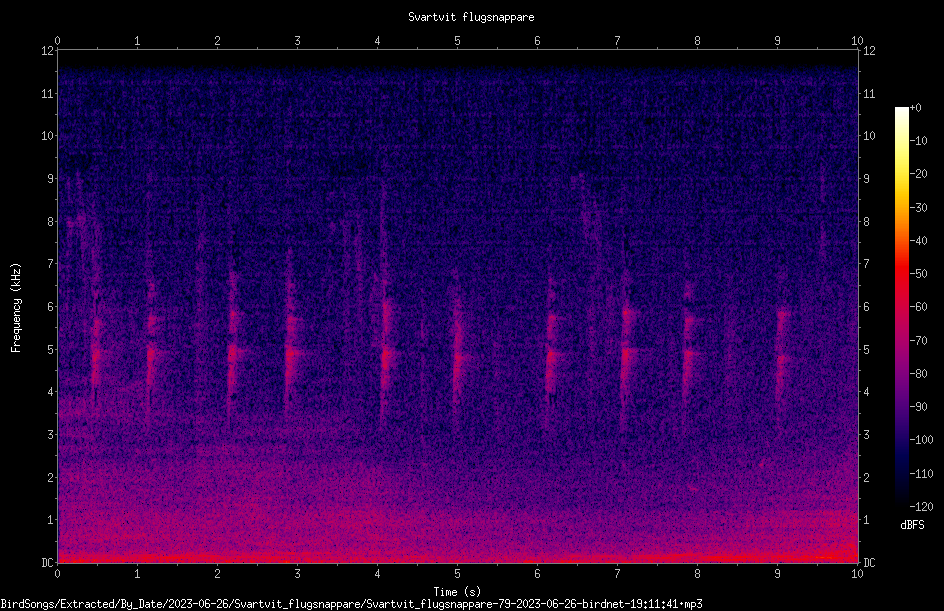This screenshot has height=611, width=944.
Task: Click "0" on the bottom time axis
Action: point(57,574)
